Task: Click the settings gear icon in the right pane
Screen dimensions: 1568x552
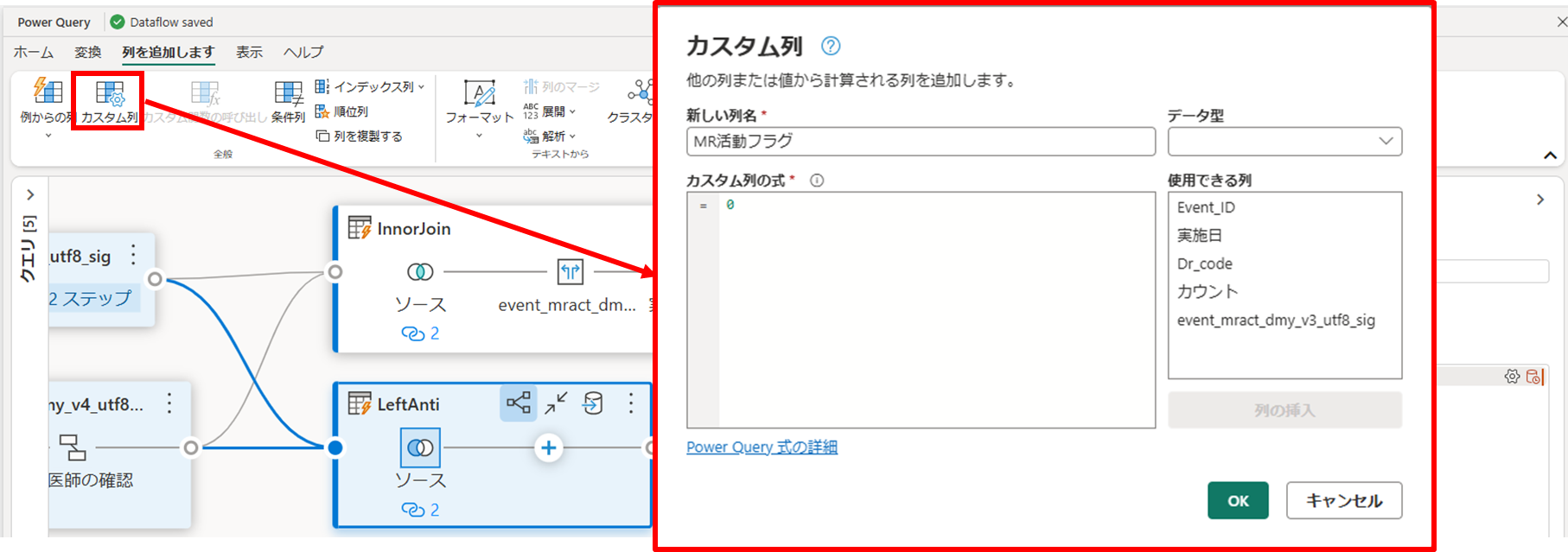Action: (x=1512, y=377)
